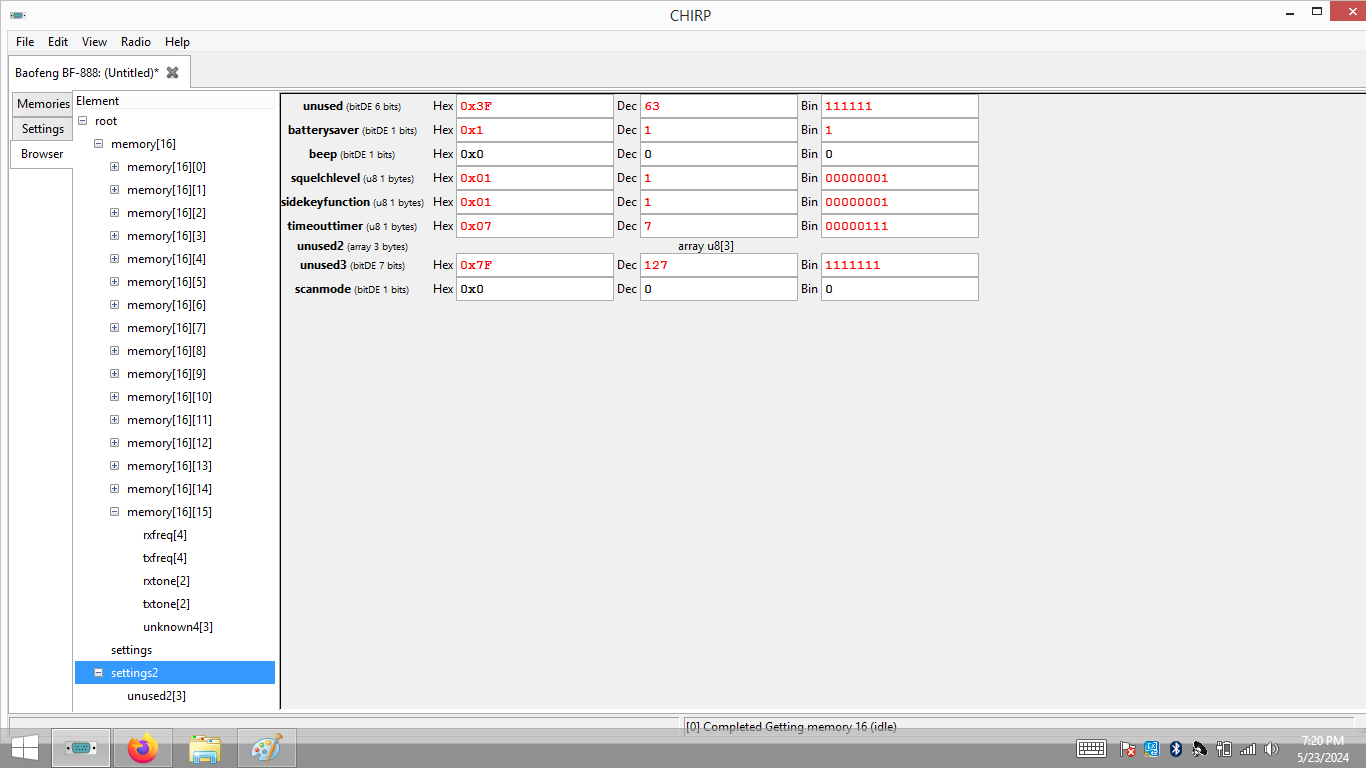Click the CHIRP title bar app icon
The width and height of the screenshot is (1366, 768).
click(x=18, y=15)
